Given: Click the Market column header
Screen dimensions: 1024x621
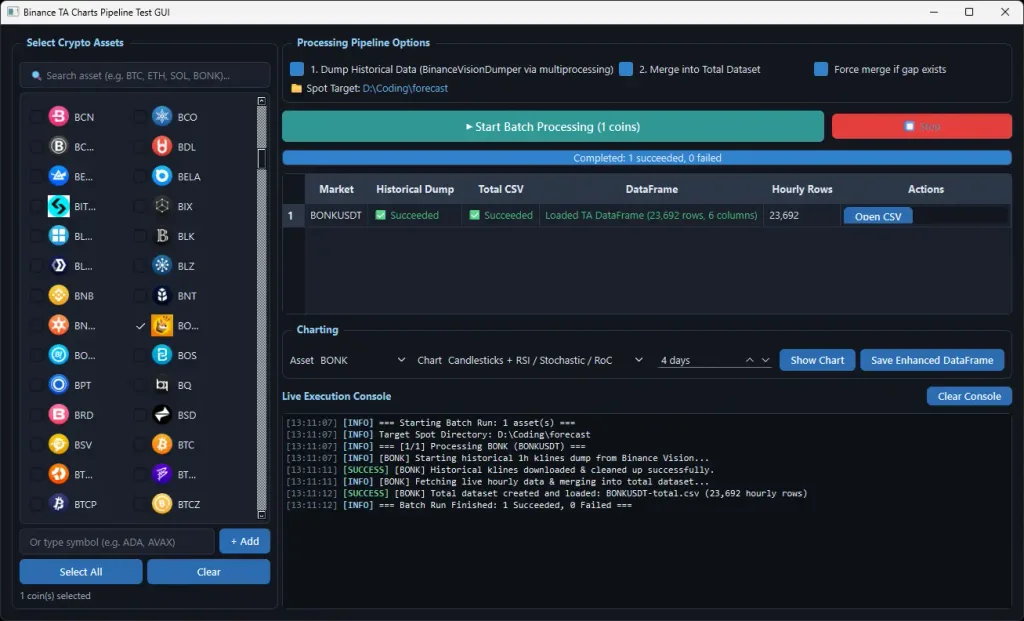Looking at the screenshot, I should [x=336, y=189].
